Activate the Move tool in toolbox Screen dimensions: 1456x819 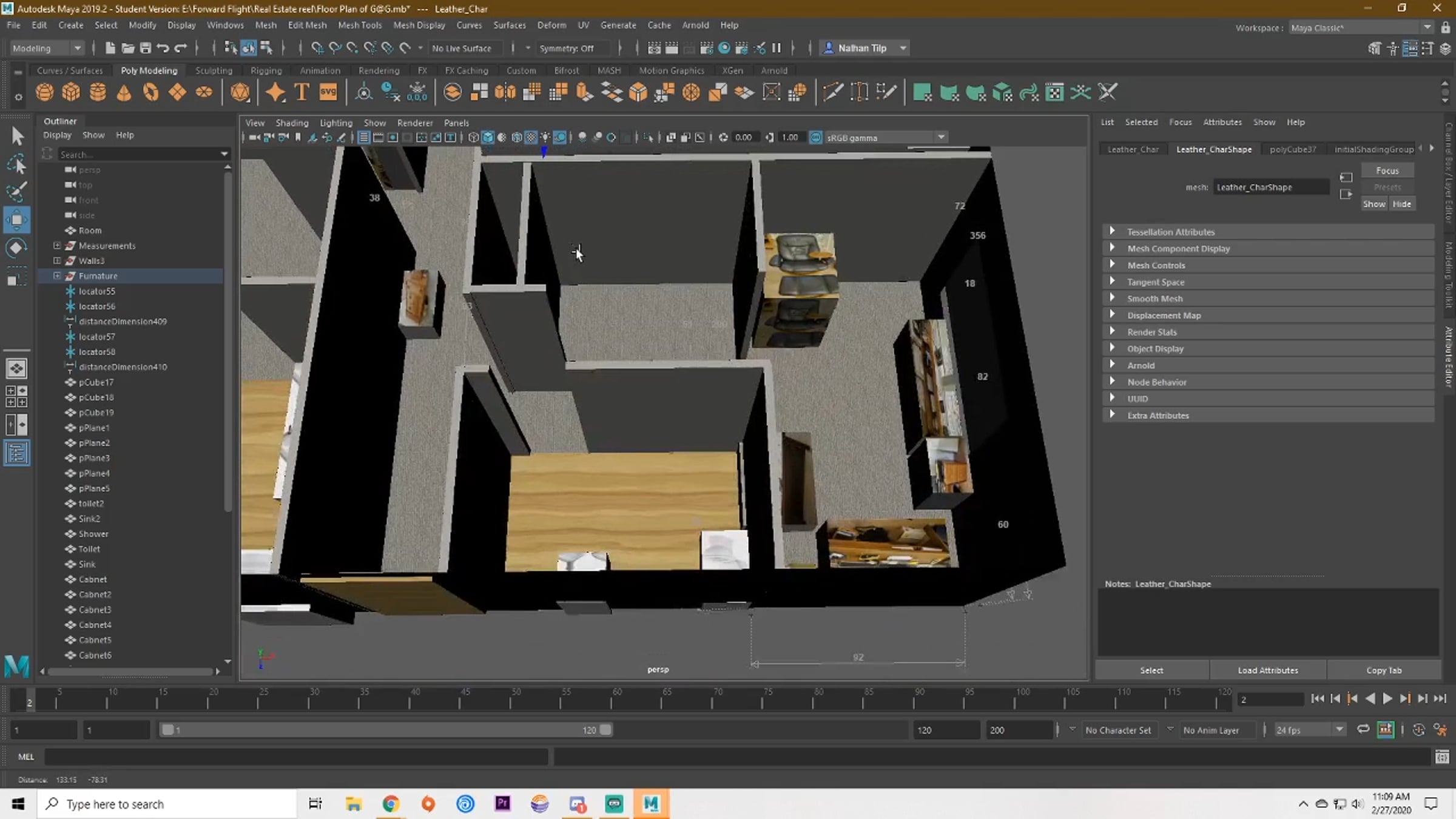tap(16, 220)
